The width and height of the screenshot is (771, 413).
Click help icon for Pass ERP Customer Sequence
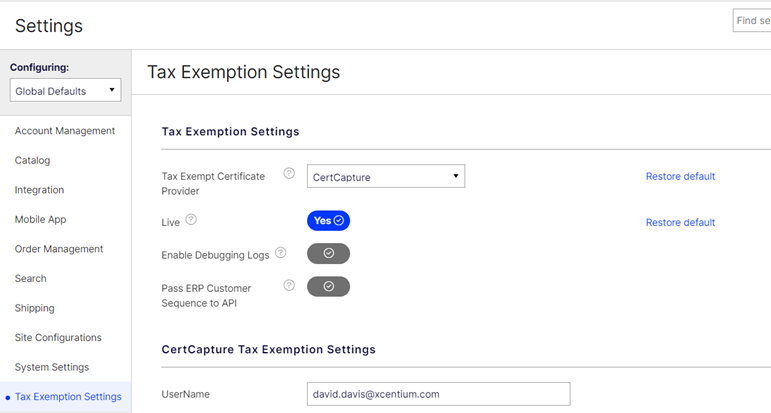pos(289,285)
